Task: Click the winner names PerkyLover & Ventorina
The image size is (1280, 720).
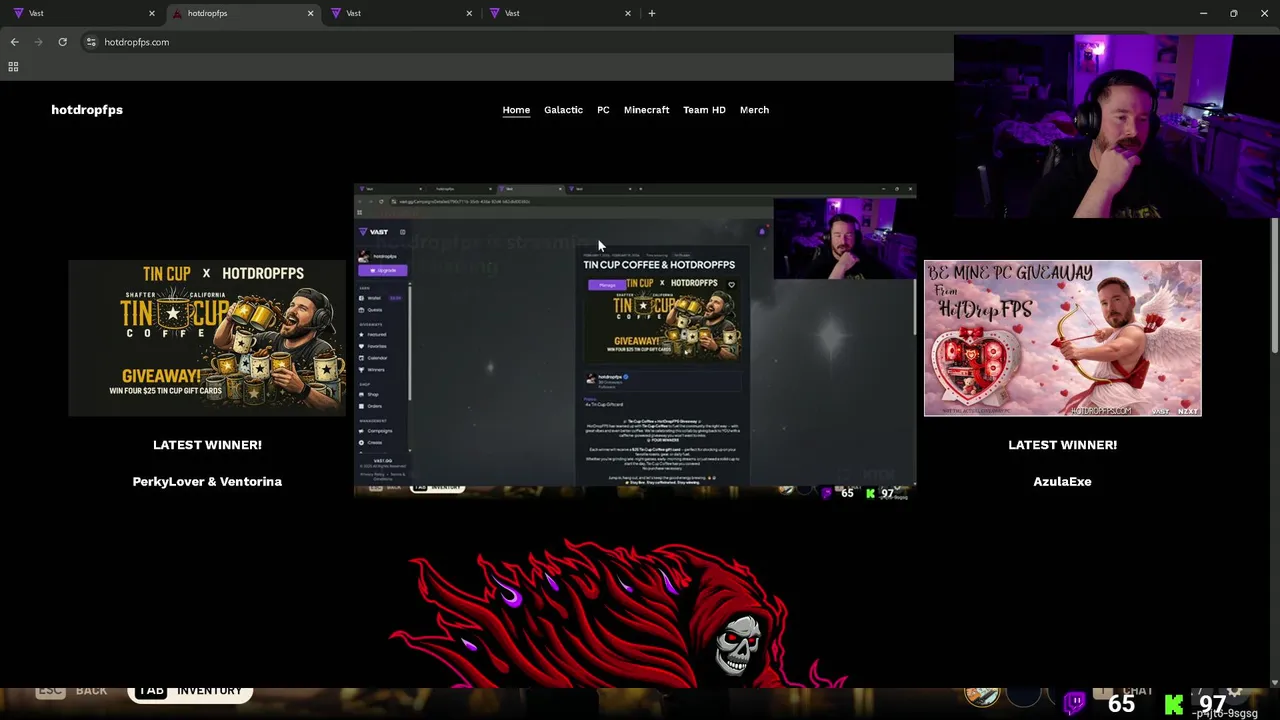Action: tap(207, 481)
